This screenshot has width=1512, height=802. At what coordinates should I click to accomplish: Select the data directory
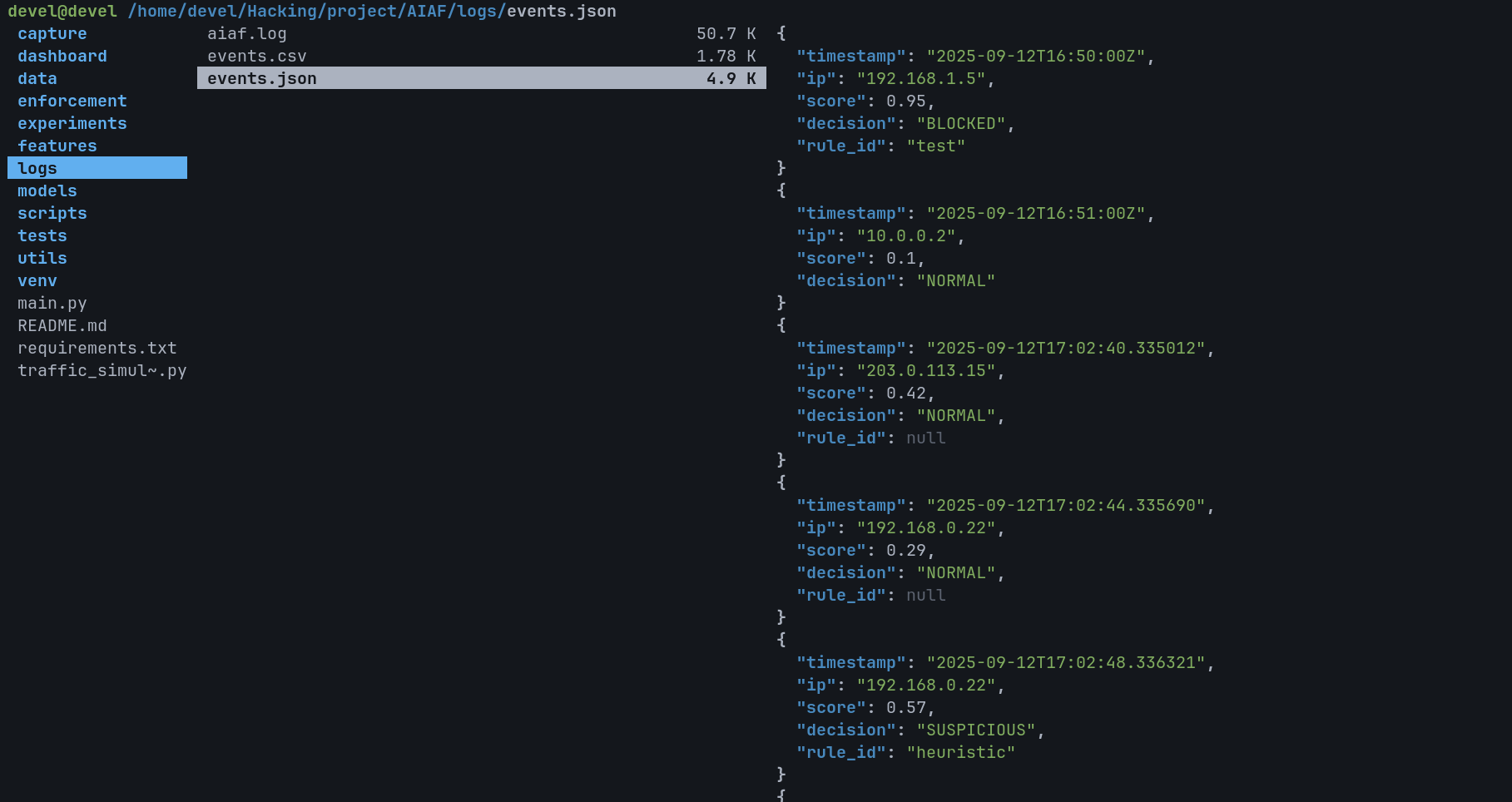pyautogui.click(x=37, y=79)
